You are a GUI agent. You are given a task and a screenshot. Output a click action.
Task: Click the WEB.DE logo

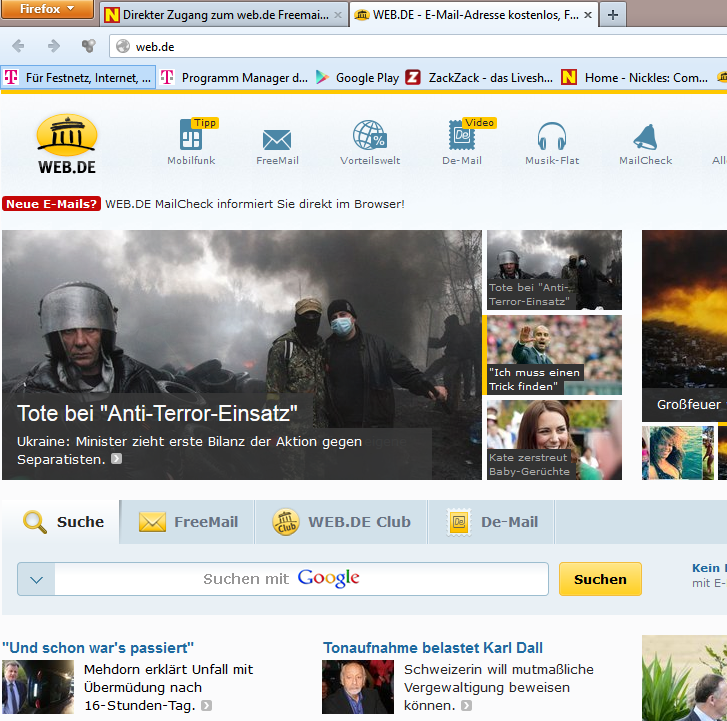click(67, 144)
